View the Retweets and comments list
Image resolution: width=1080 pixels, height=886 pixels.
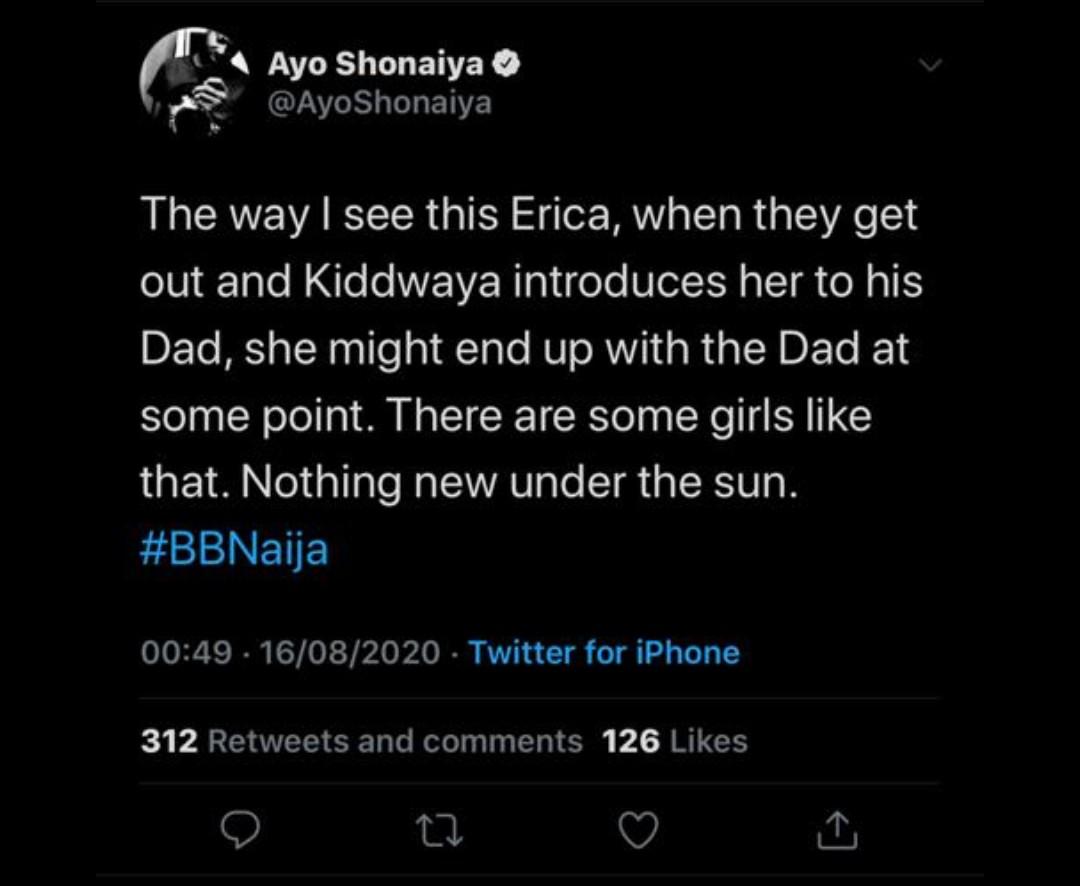coord(394,741)
